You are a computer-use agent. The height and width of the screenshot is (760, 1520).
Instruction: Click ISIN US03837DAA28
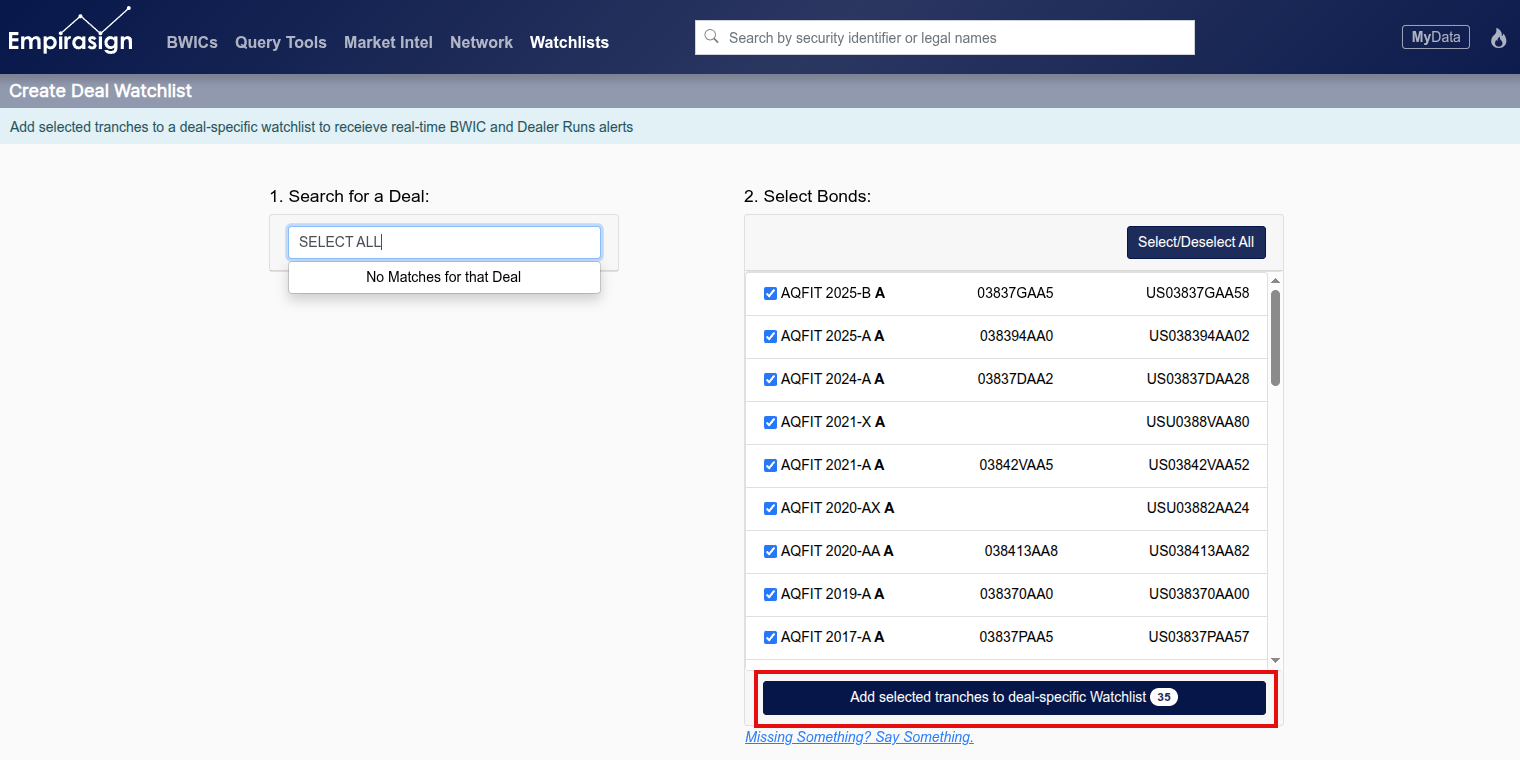tap(1198, 379)
